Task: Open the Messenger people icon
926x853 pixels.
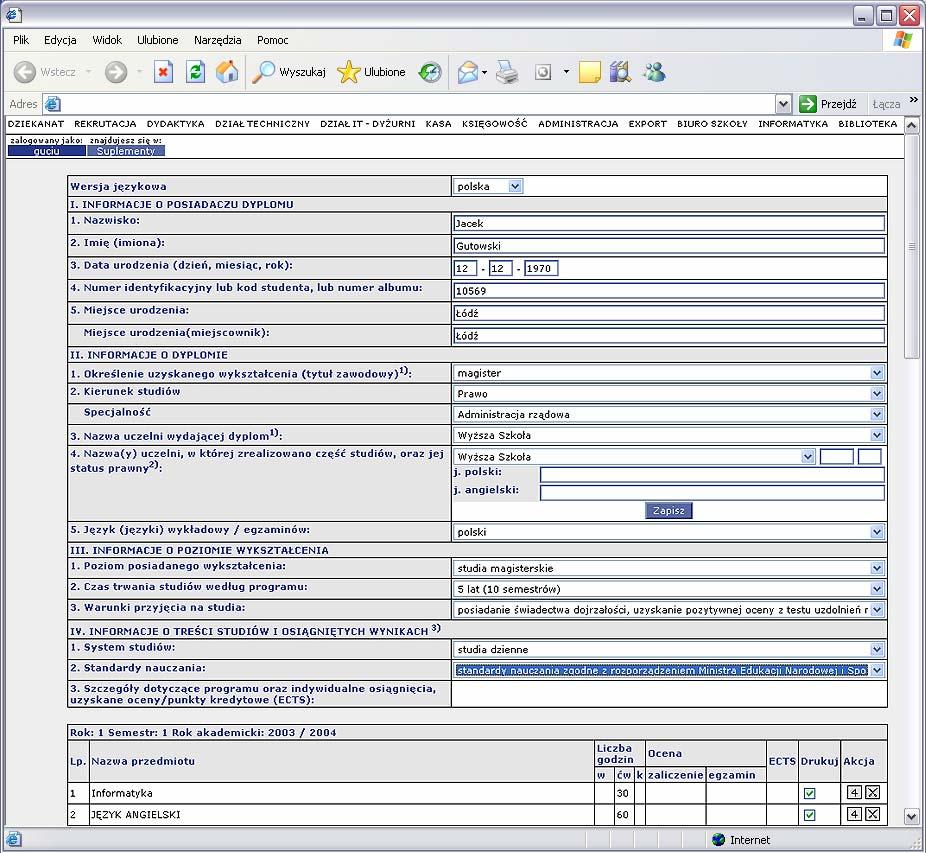Action: 655,72
